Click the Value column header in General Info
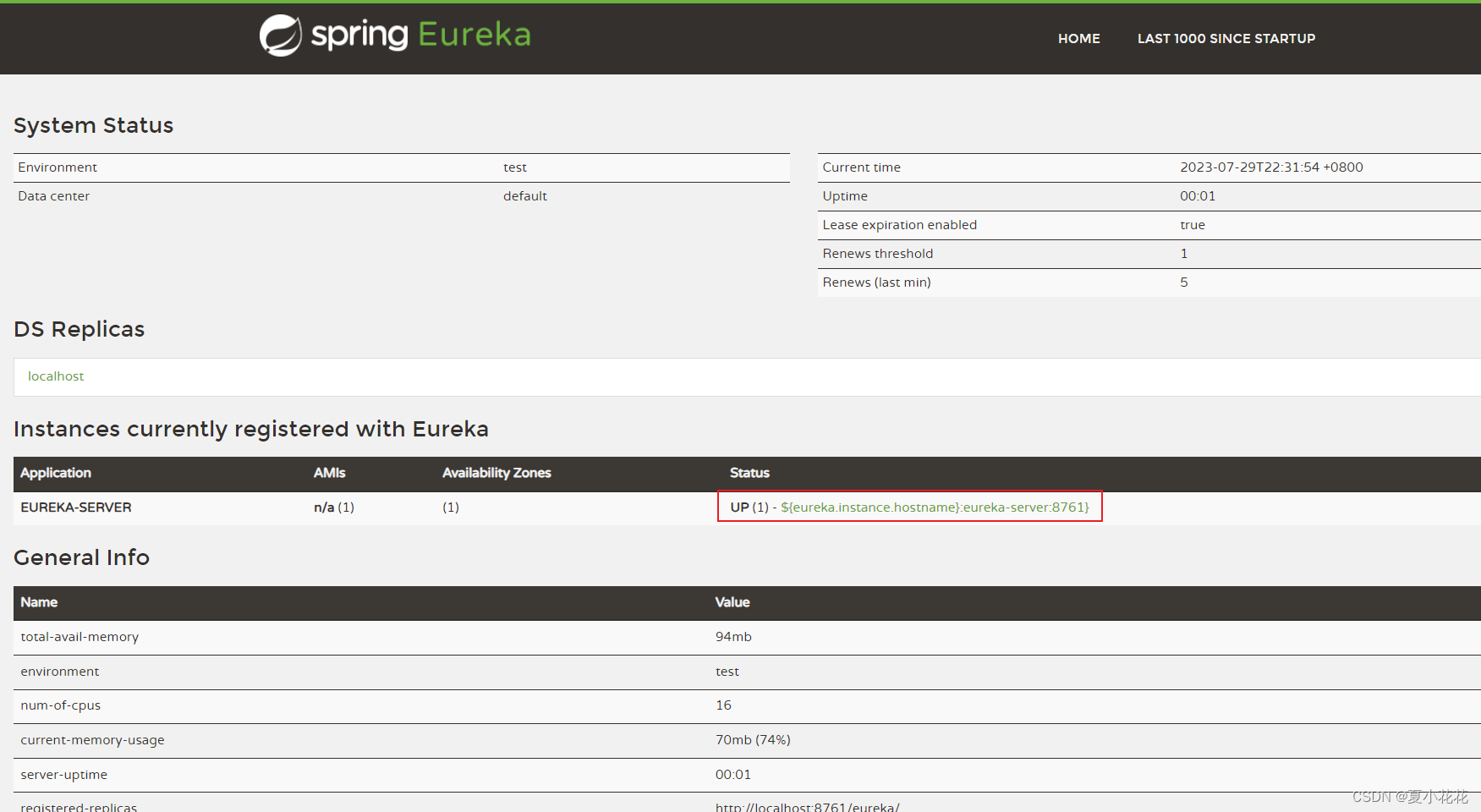 pos(732,602)
